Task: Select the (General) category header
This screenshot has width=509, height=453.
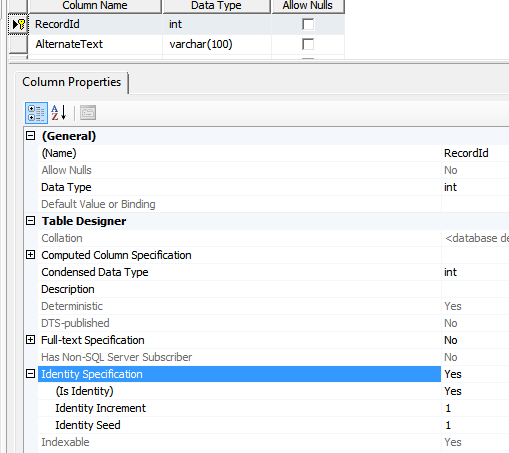Action: pos(69,136)
